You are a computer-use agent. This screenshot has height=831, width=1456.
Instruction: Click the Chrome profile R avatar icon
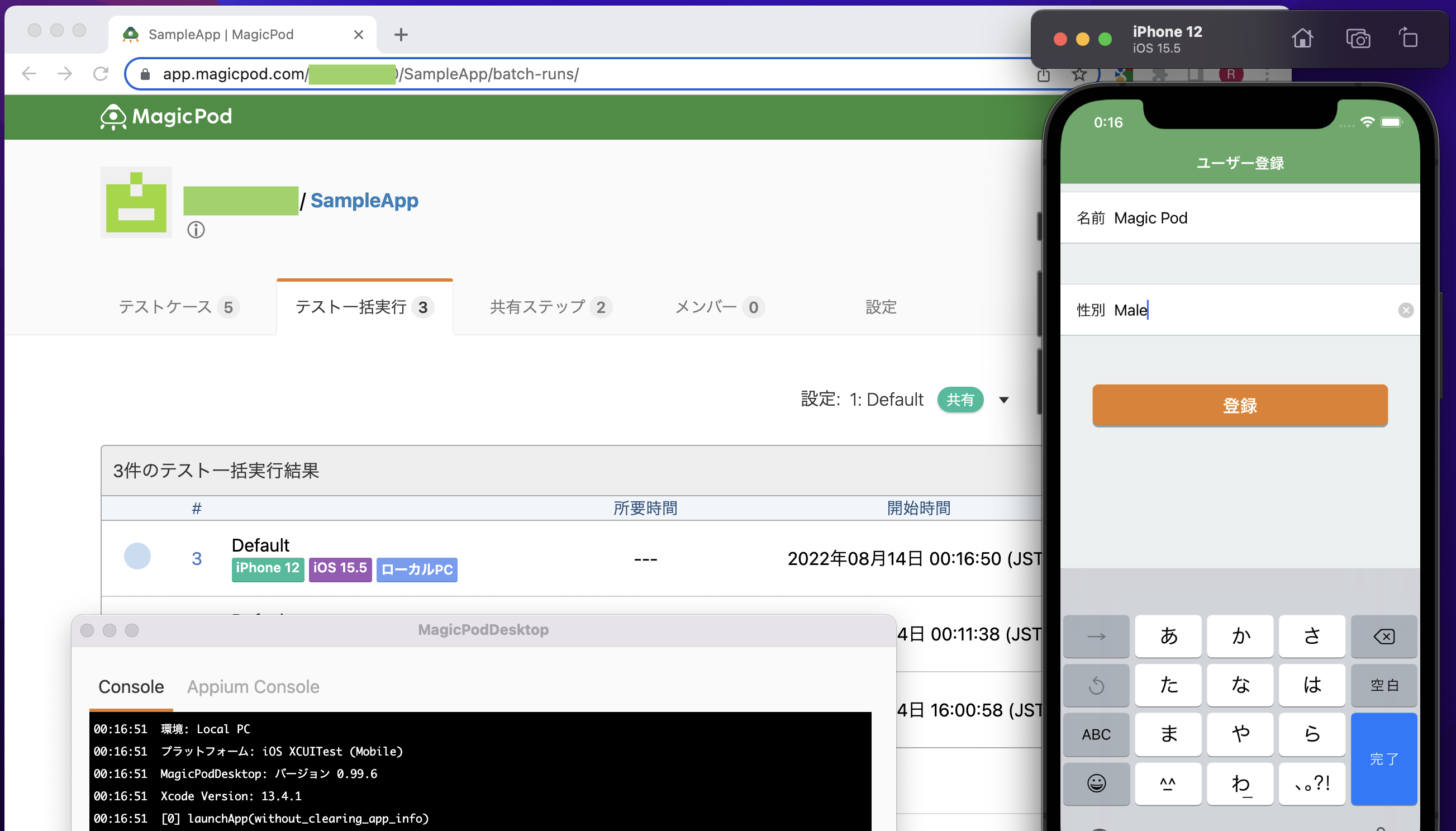tap(1231, 74)
